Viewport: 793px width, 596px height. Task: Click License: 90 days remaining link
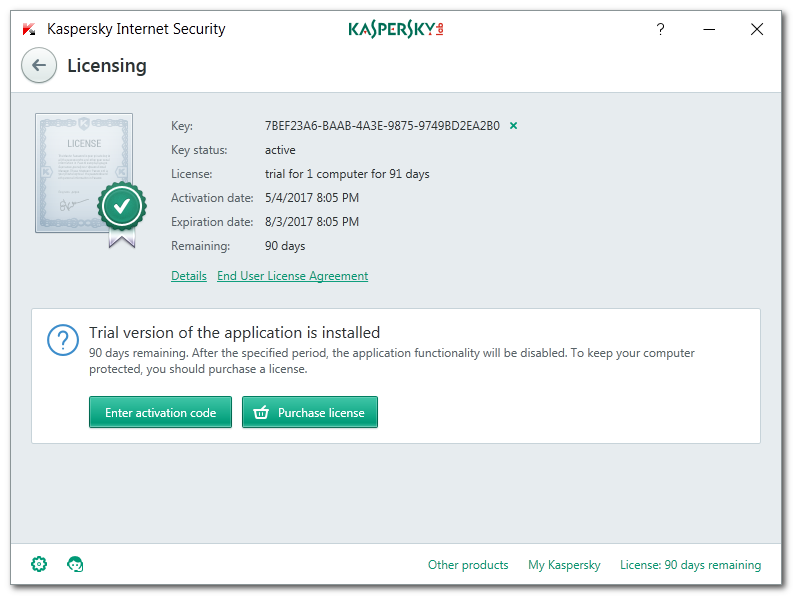[690, 565]
